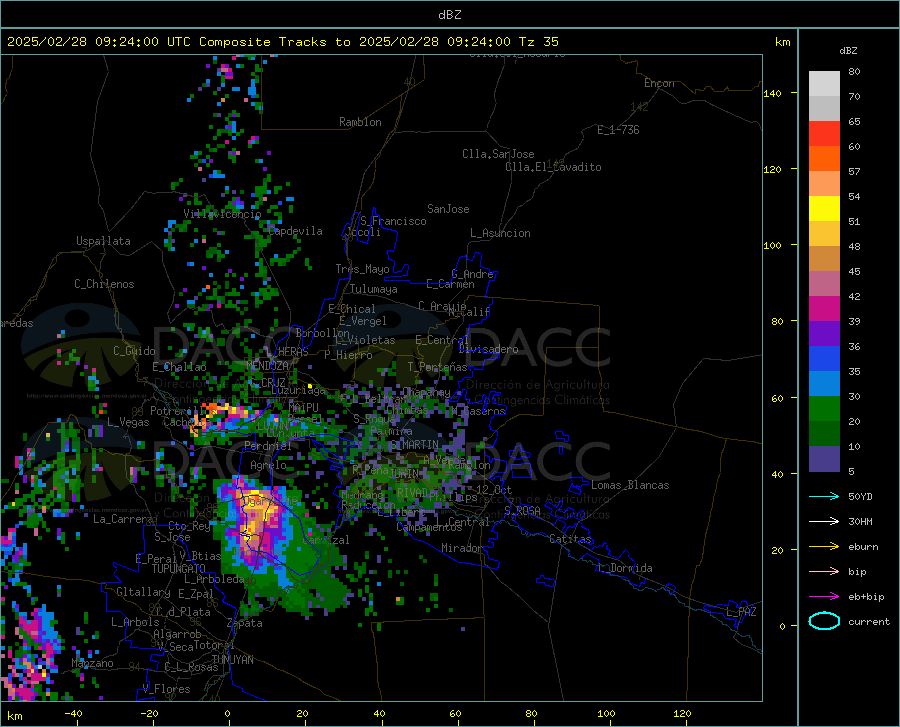The image size is (900, 727).
Task: Click the 'Manzano' place label
Action: [x=92, y=663]
